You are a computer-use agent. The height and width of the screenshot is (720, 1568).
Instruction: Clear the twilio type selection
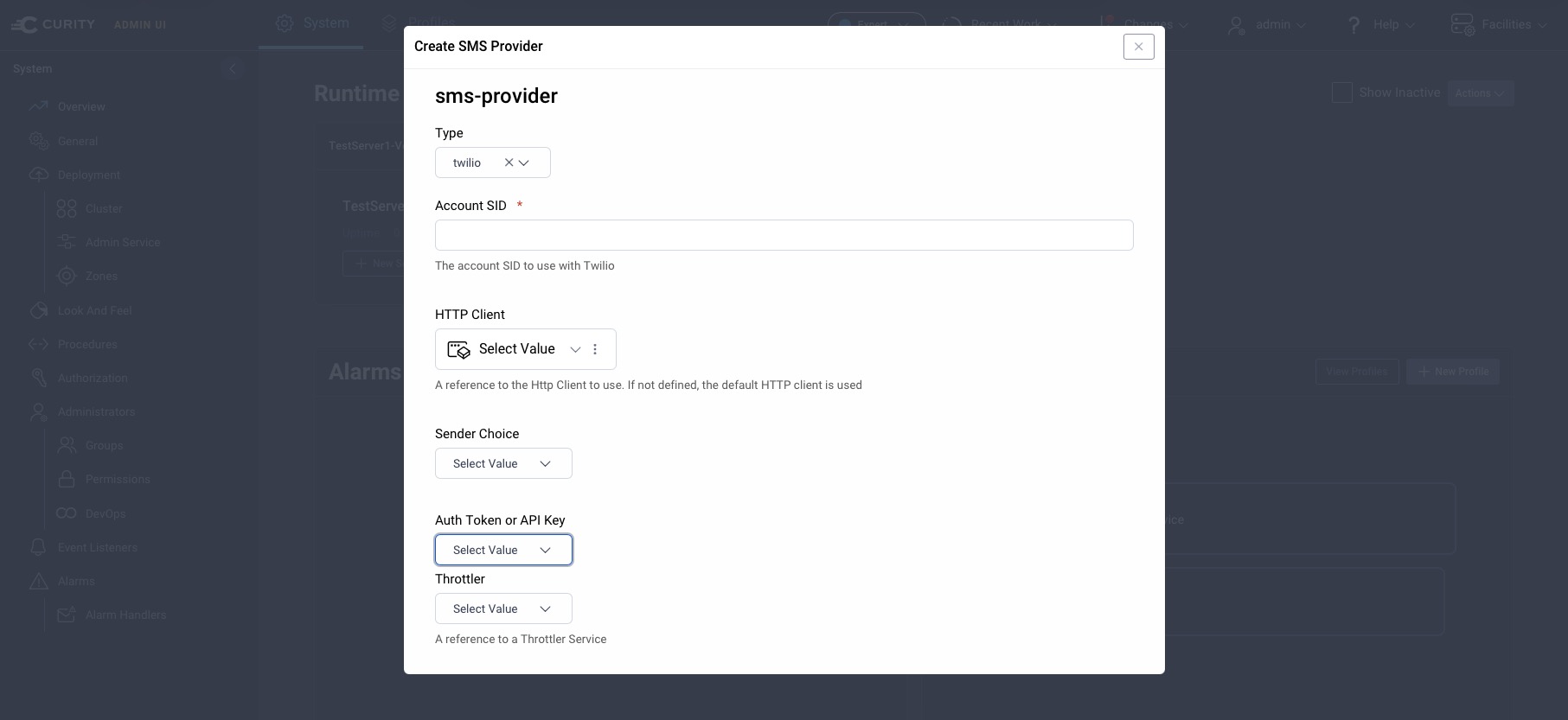point(509,162)
